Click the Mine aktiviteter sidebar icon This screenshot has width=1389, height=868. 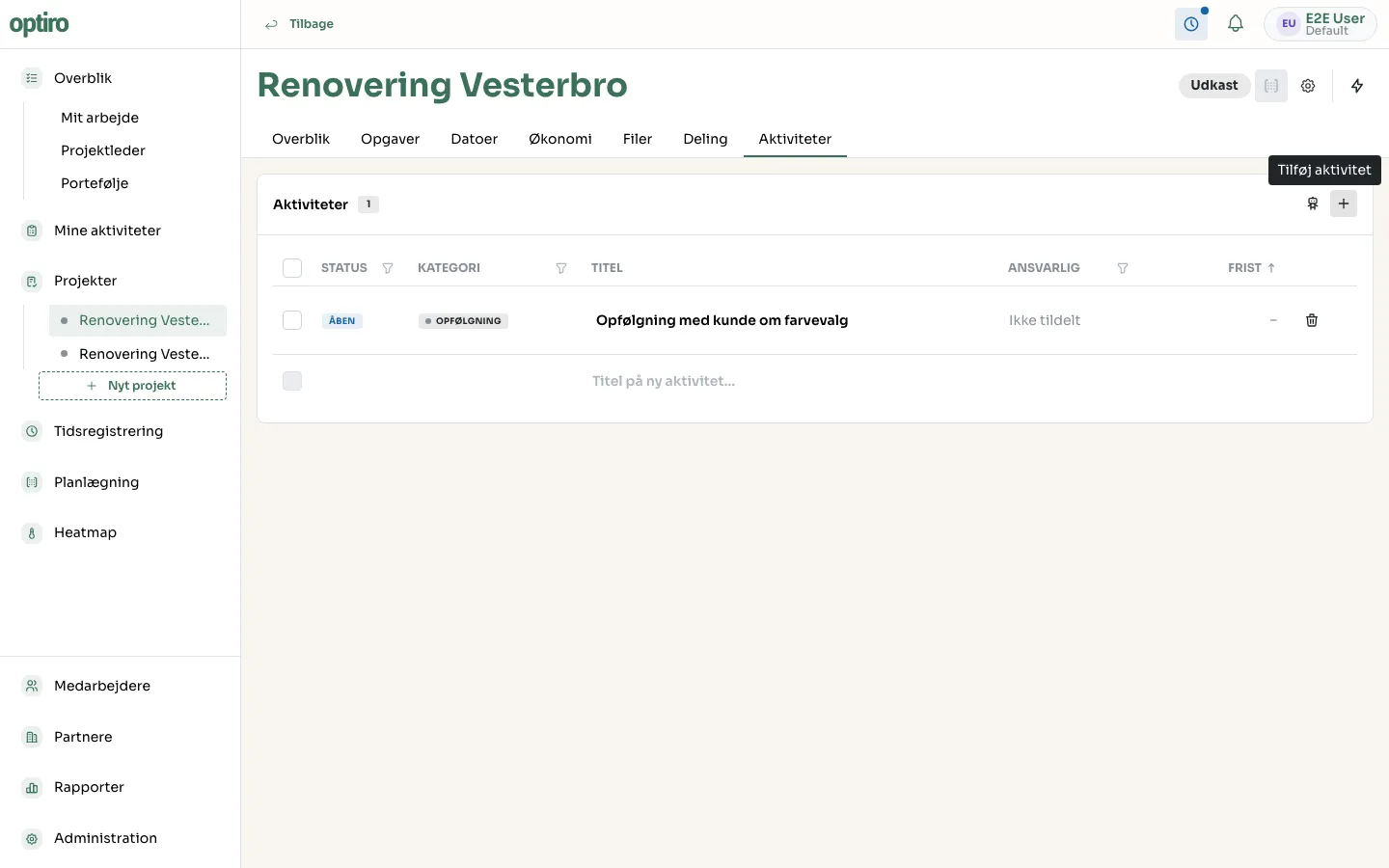(32, 231)
